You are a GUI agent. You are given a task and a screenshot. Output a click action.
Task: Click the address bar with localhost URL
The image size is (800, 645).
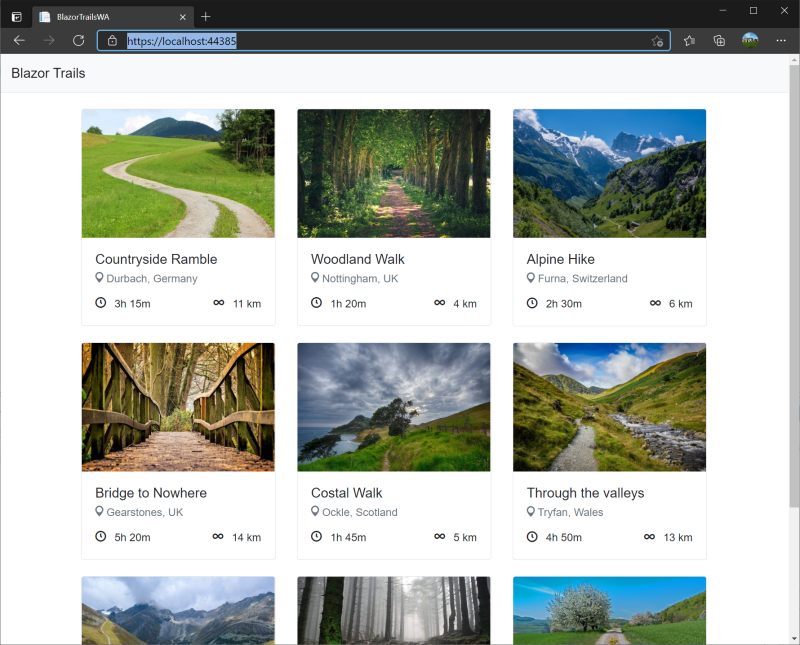point(384,41)
